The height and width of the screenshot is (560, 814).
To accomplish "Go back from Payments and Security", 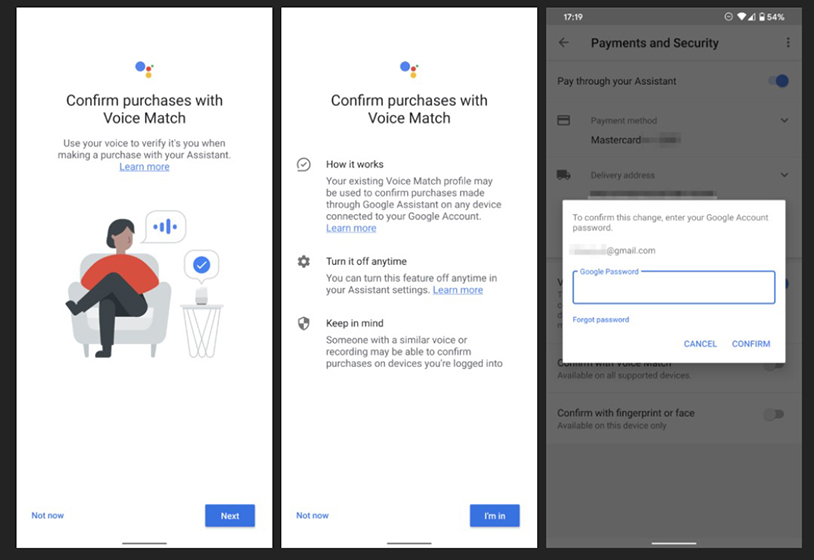I will pos(564,43).
